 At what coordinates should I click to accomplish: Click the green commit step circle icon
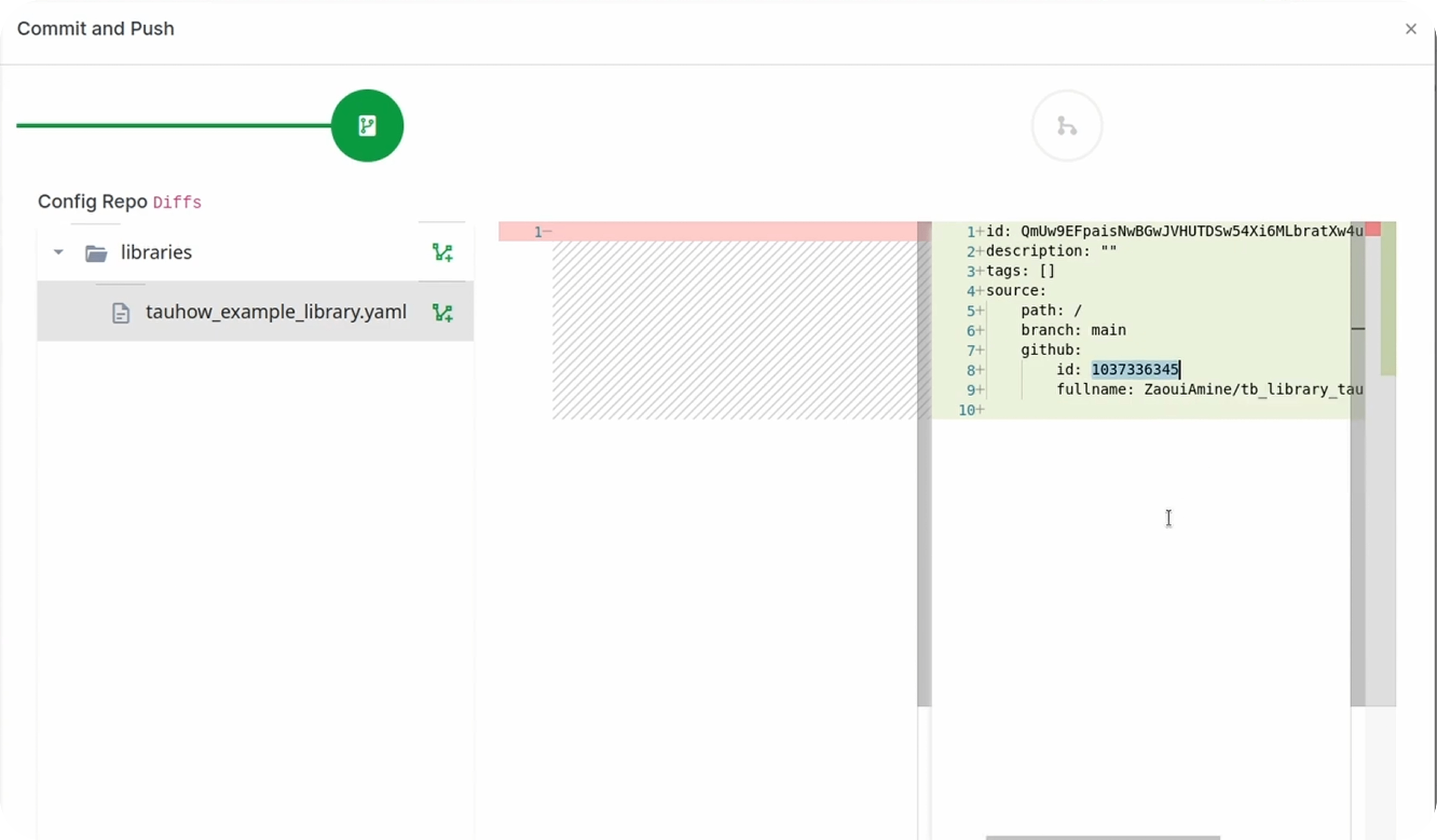coord(367,126)
